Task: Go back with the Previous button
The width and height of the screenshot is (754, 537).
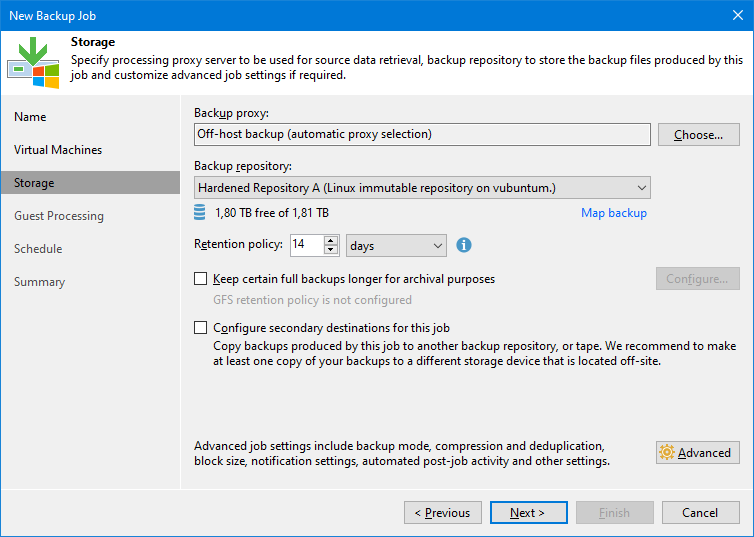Action: tap(443, 512)
